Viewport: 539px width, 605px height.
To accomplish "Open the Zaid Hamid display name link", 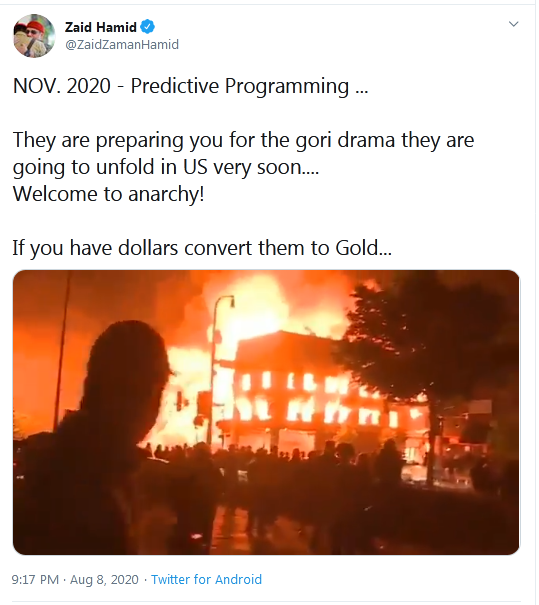I will tap(101, 27).
